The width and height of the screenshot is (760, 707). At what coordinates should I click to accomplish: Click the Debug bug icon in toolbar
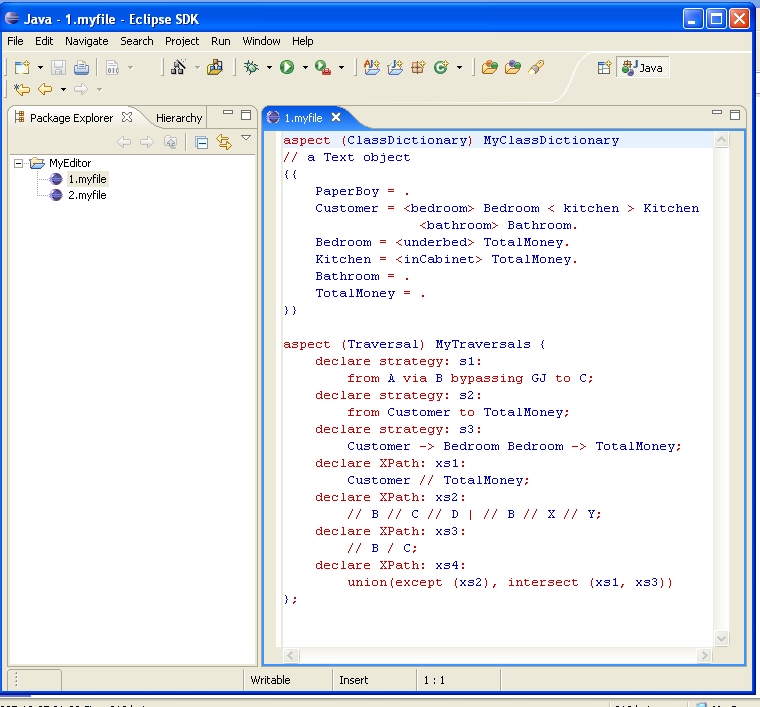(x=251, y=68)
